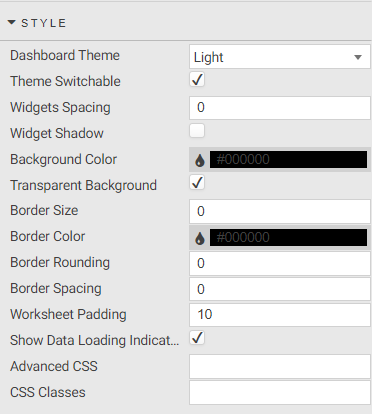Toggle Show Data Loading Indicator checkbox
This screenshot has height=414, width=372.
tap(197, 338)
